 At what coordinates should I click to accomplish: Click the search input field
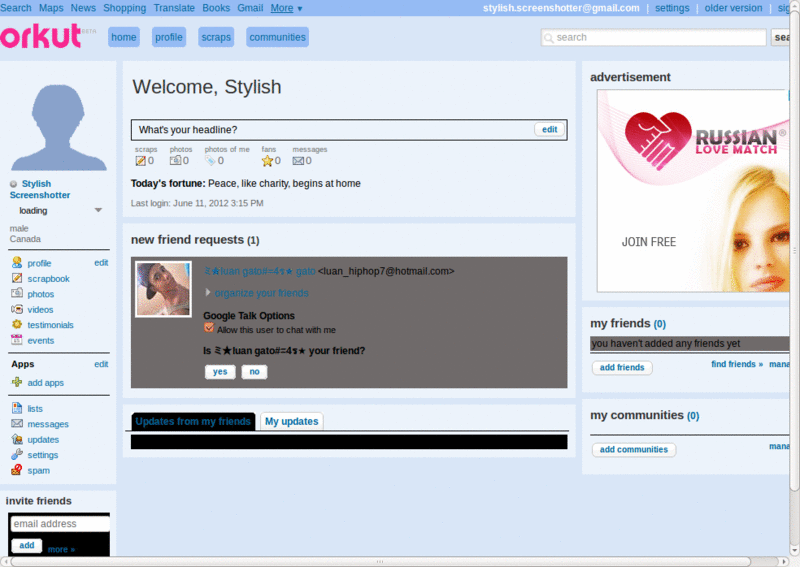click(x=654, y=37)
